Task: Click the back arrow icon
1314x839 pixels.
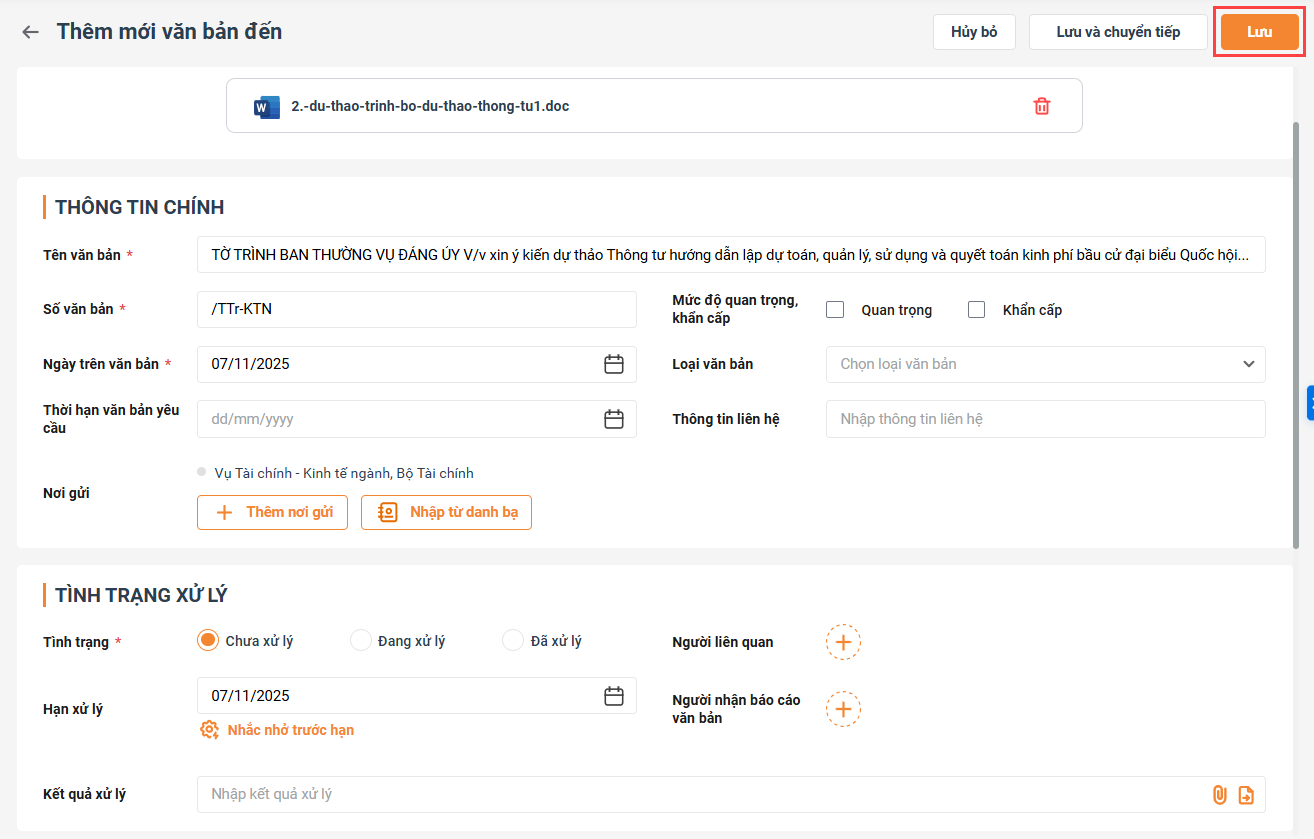Action: [31, 32]
